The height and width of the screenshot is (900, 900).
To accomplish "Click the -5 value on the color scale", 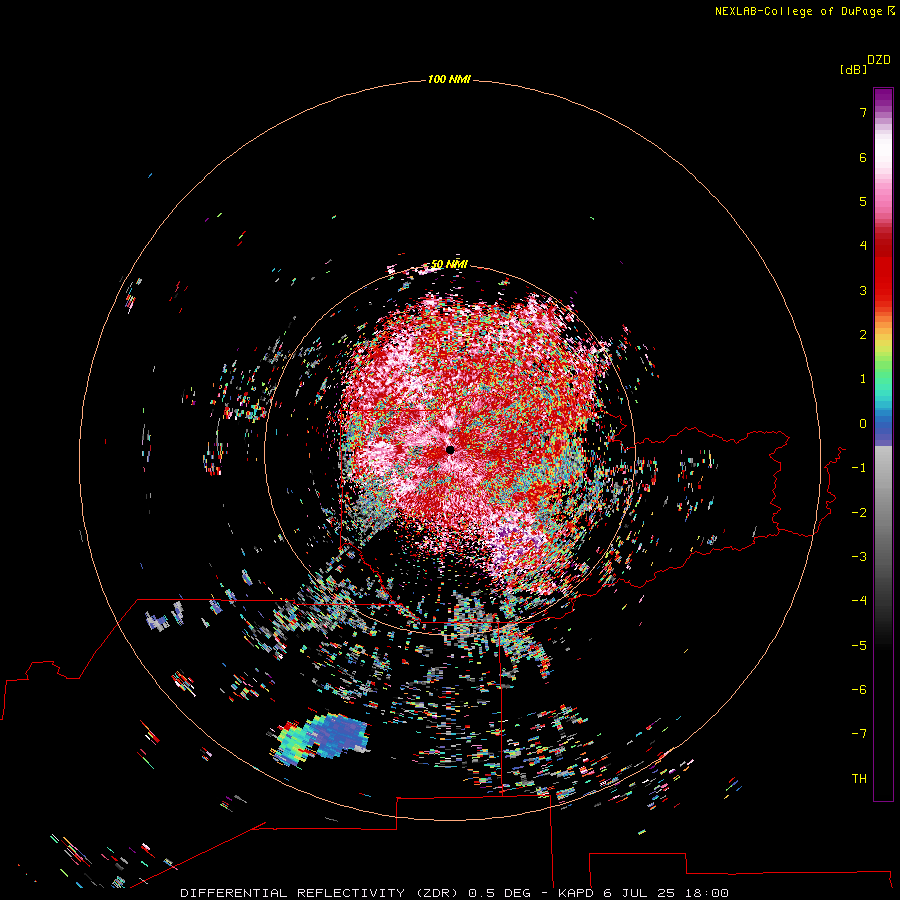I will pyautogui.click(x=859, y=646).
